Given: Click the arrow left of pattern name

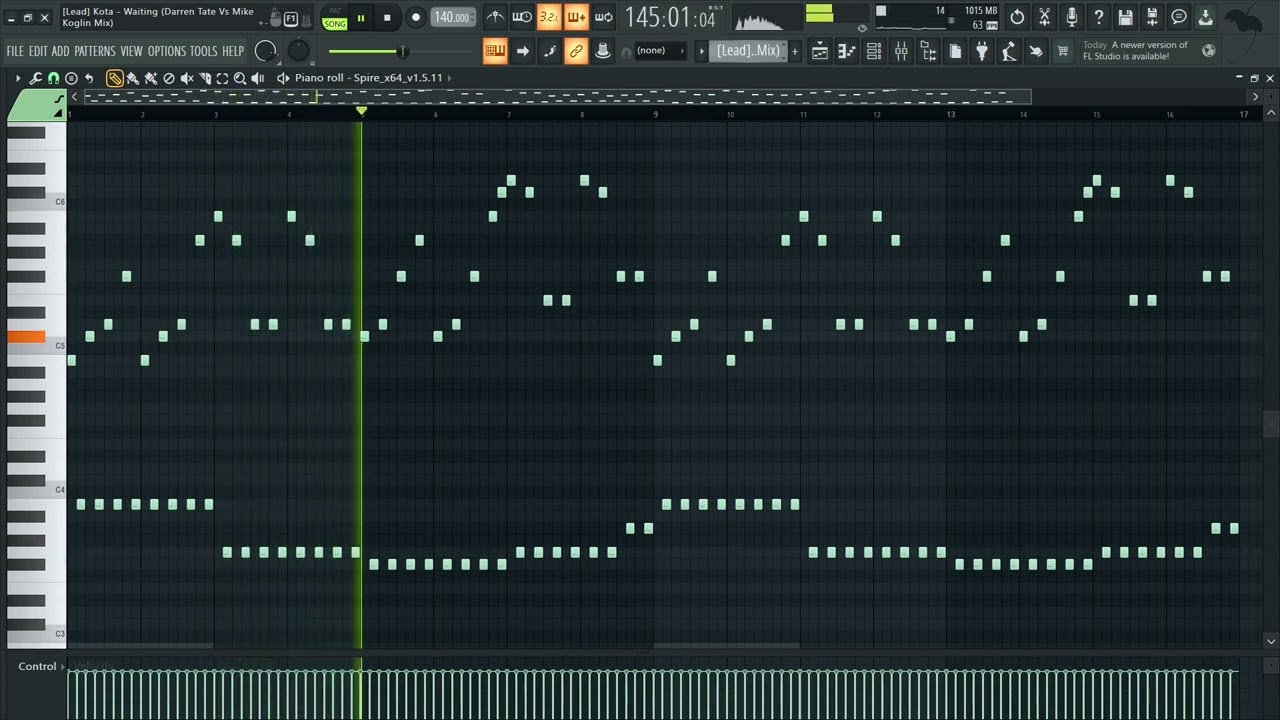Looking at the screenshot, I should pyautogui.click(x=702, y=51).
